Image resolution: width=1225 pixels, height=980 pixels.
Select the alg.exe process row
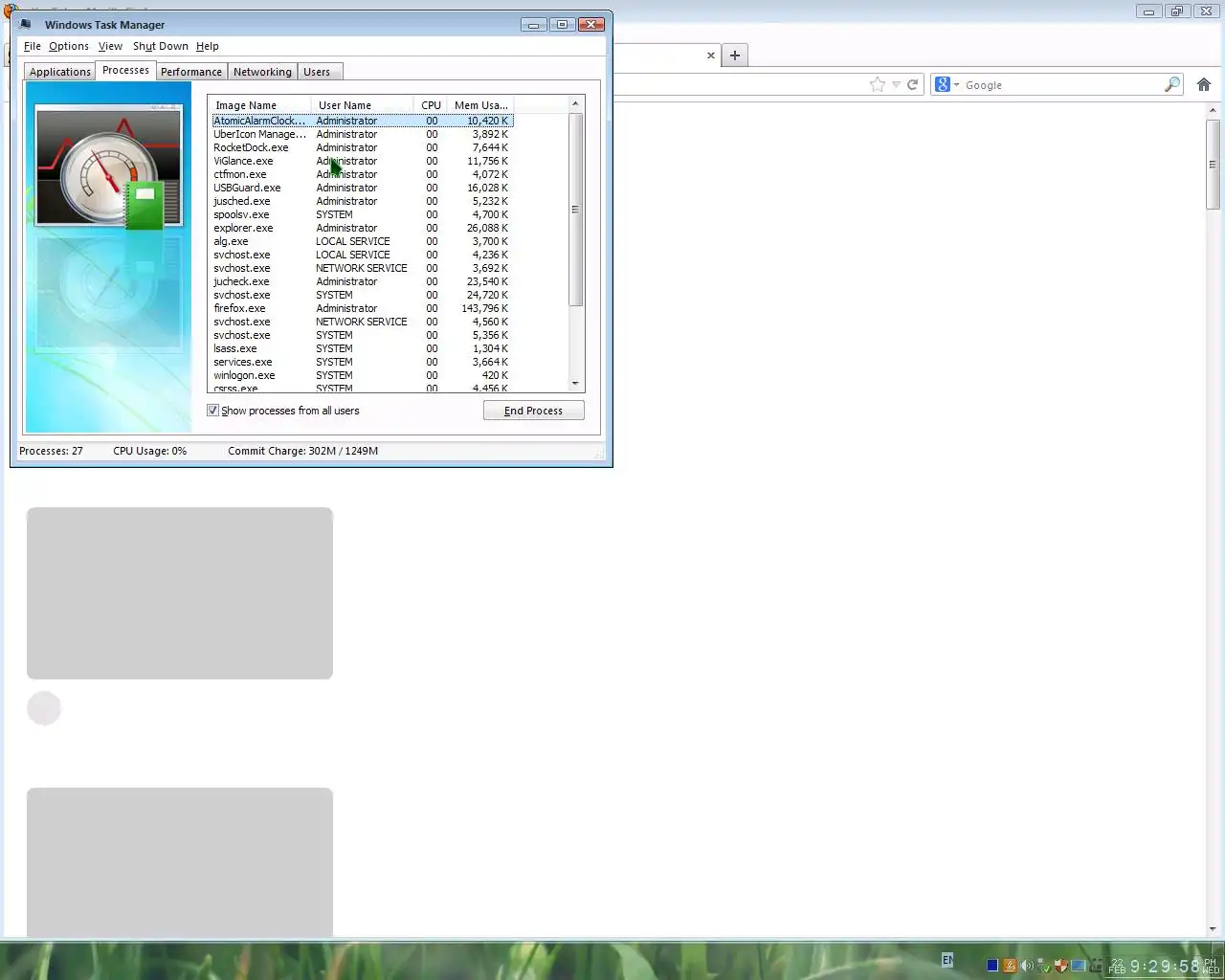point(363,241)
